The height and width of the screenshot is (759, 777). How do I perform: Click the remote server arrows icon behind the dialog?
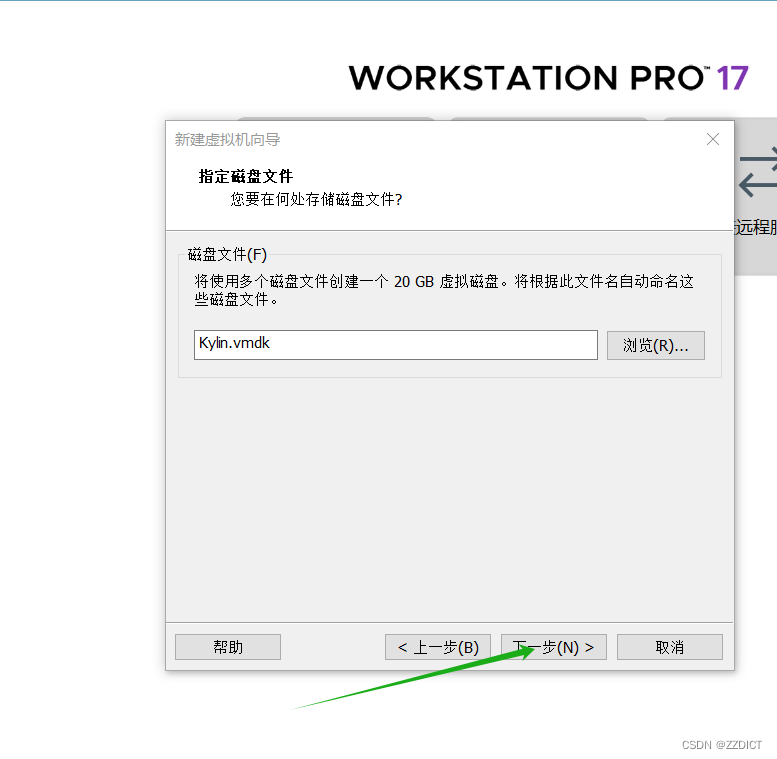758,172
